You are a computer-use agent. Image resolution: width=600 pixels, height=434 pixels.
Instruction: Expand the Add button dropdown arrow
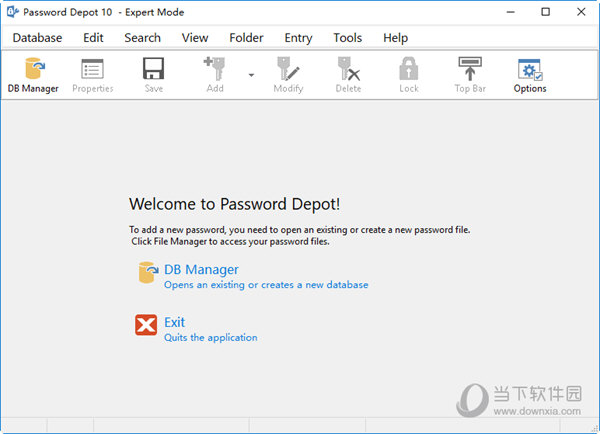tap(251, 75)
